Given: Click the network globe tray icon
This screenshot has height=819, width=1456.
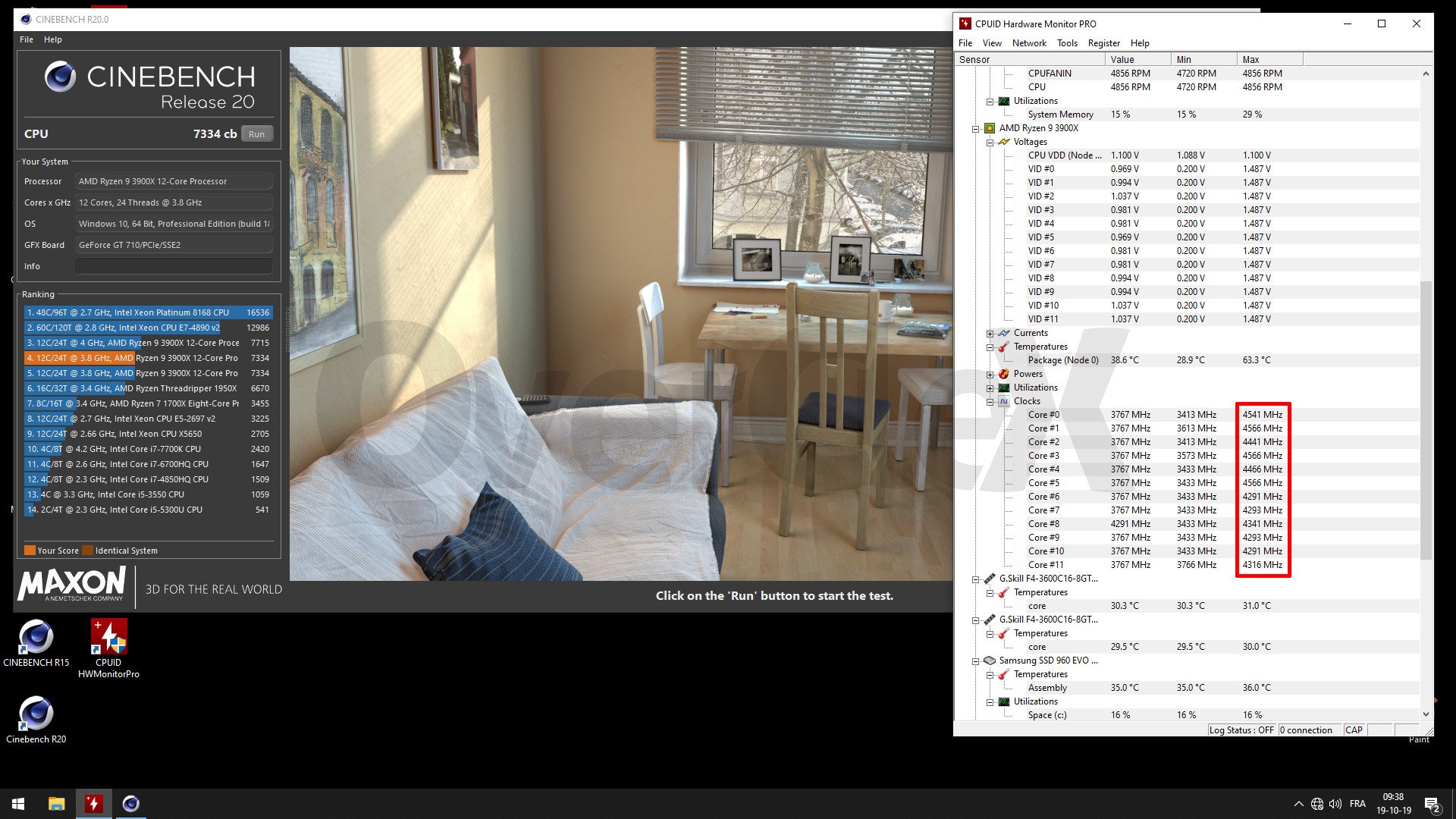Looking at the screenshot, I should (1317, 804).
